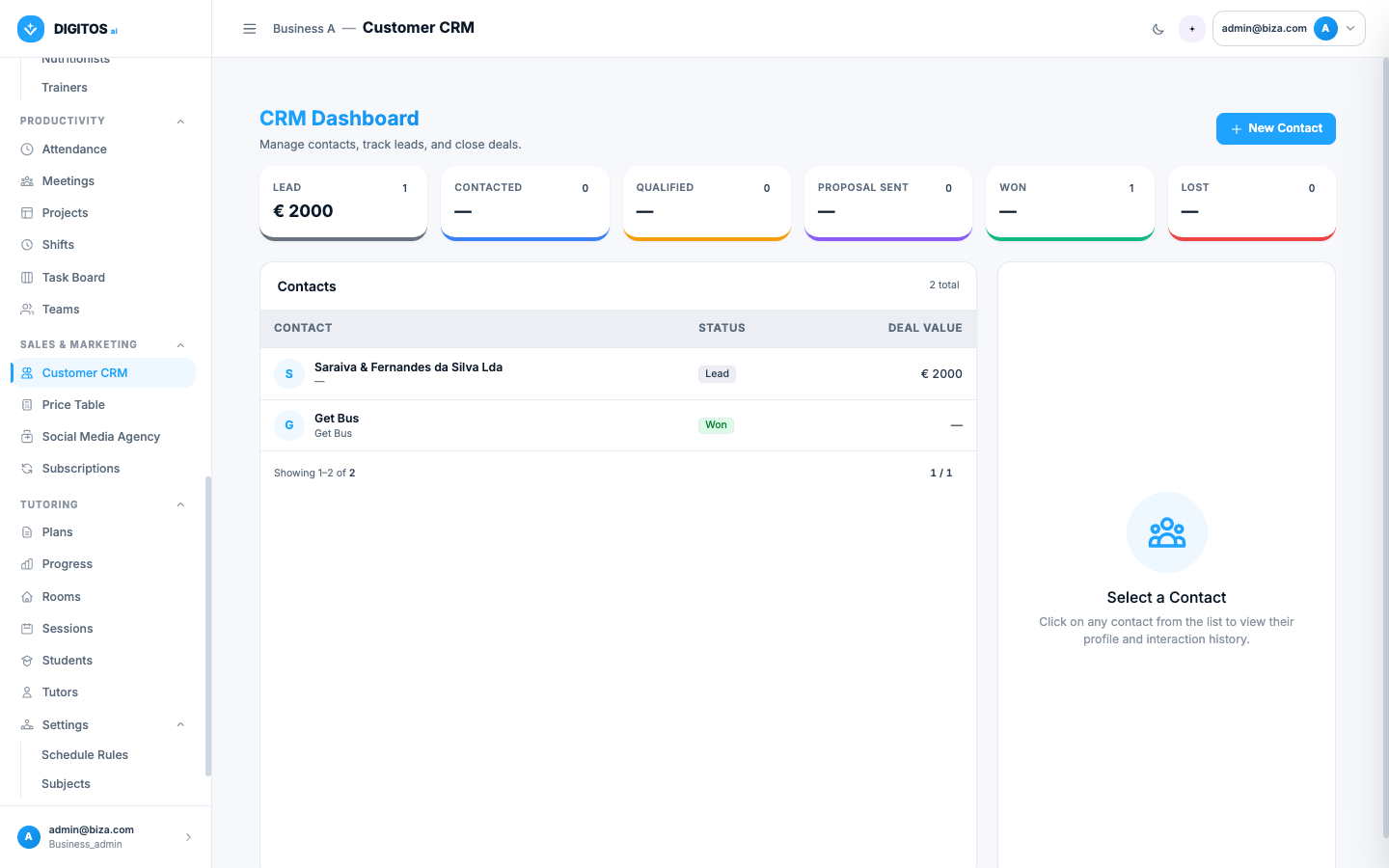
Task: Click the main page vertical scrollbar
Action: click(1385, 448)
